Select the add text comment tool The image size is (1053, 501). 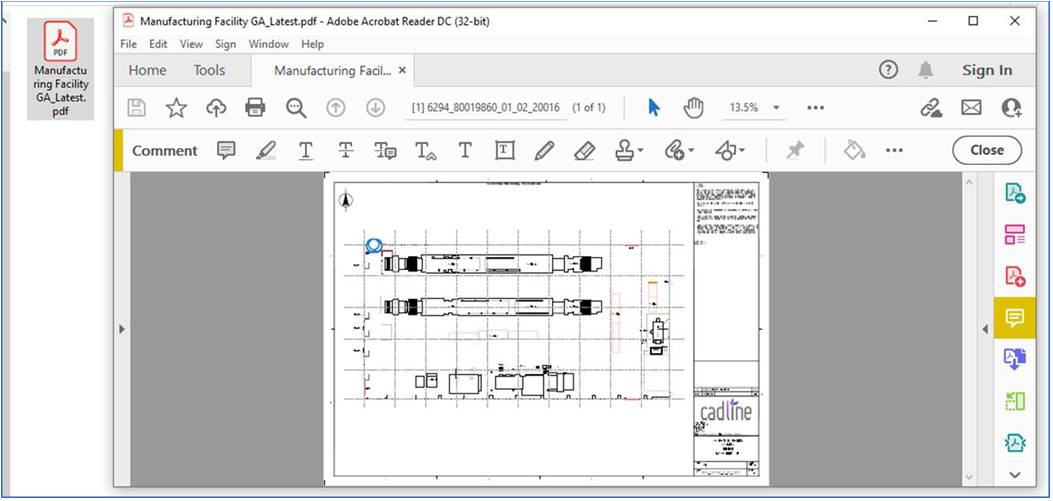pos(465,150)
